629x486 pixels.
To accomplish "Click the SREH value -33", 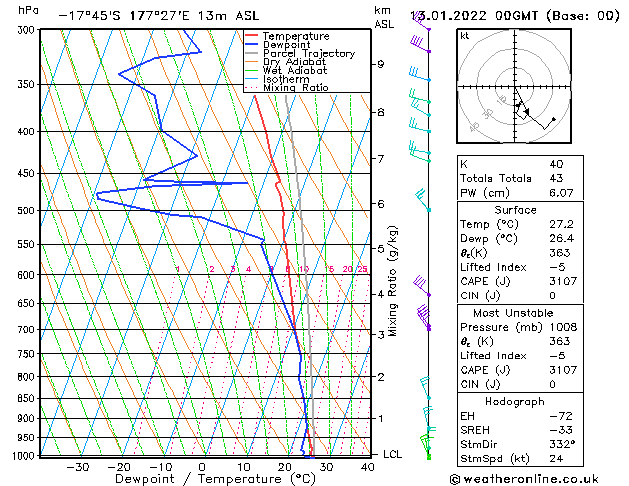I will click(x=561, y=430).
